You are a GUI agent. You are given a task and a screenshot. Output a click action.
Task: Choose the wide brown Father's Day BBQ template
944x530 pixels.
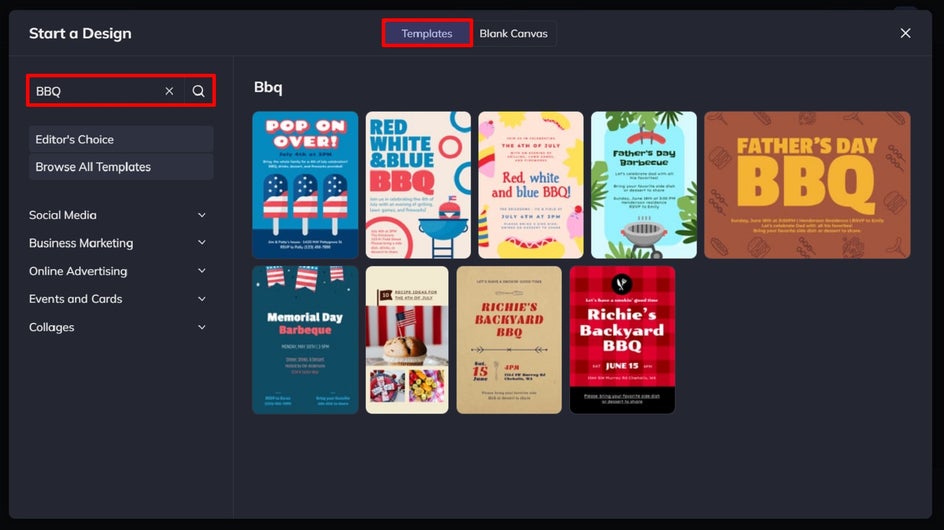[807, 185]
